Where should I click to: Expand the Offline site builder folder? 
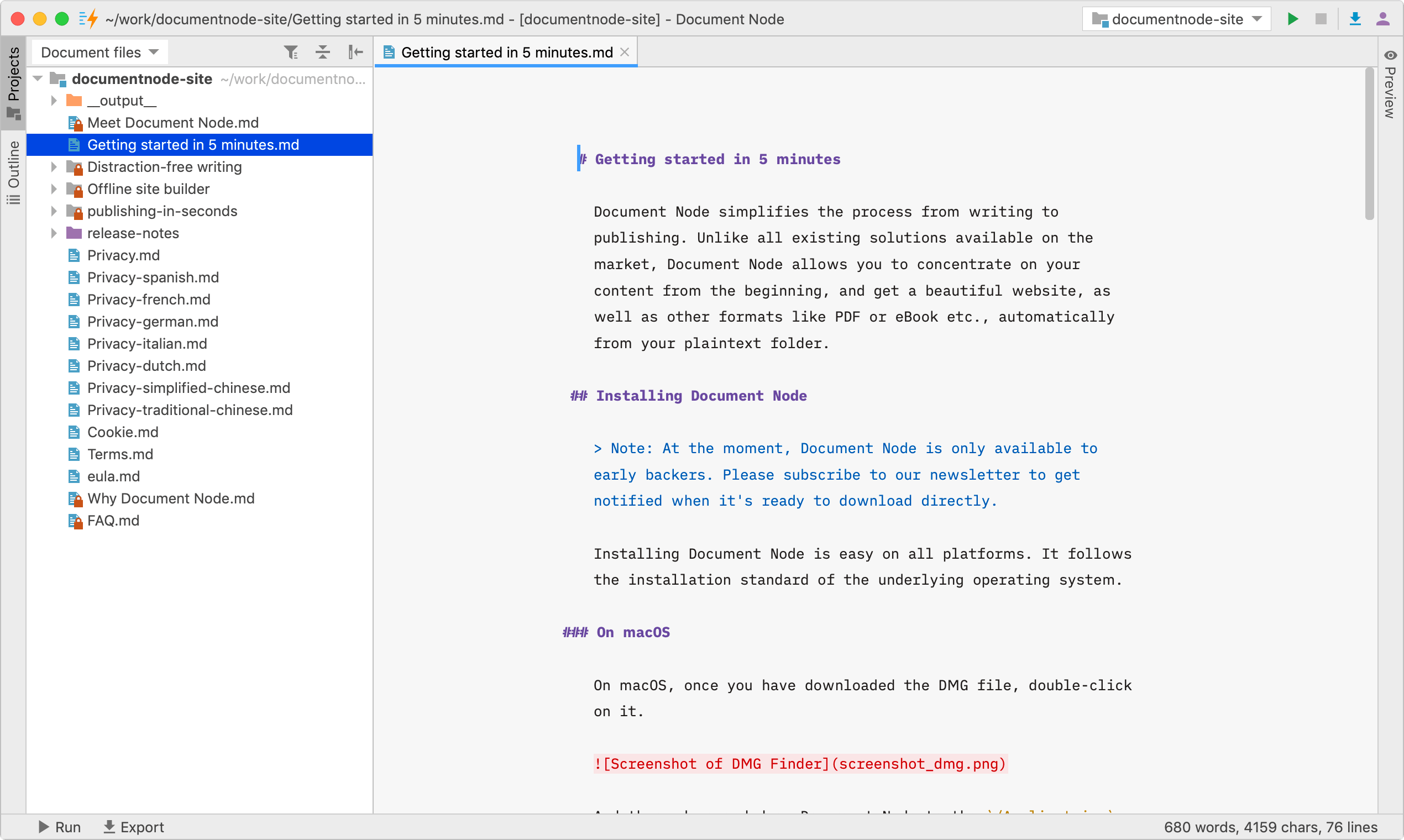(54, 189)
